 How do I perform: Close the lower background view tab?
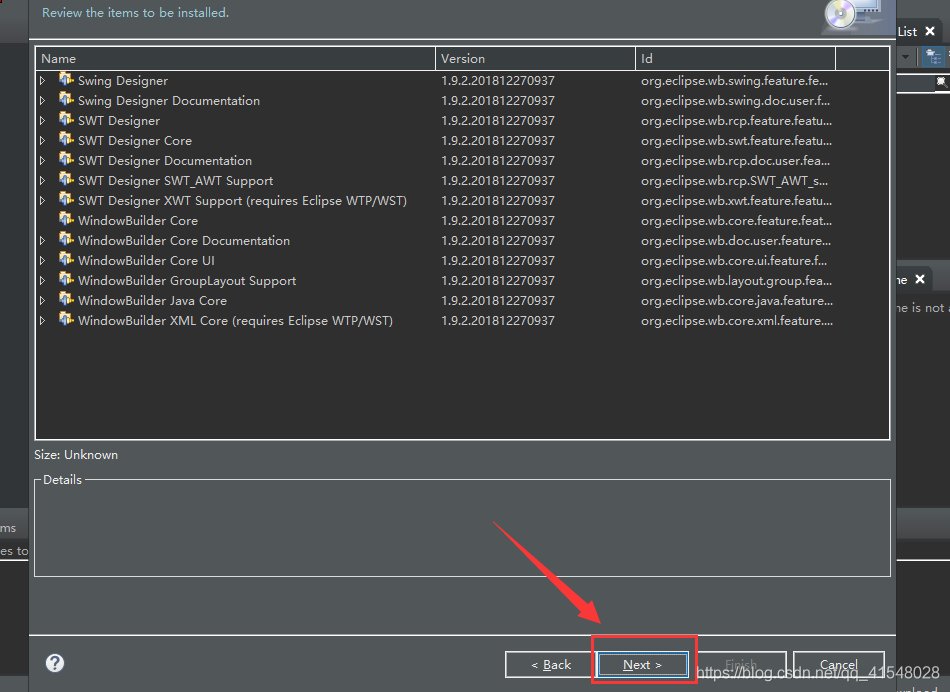920,279
